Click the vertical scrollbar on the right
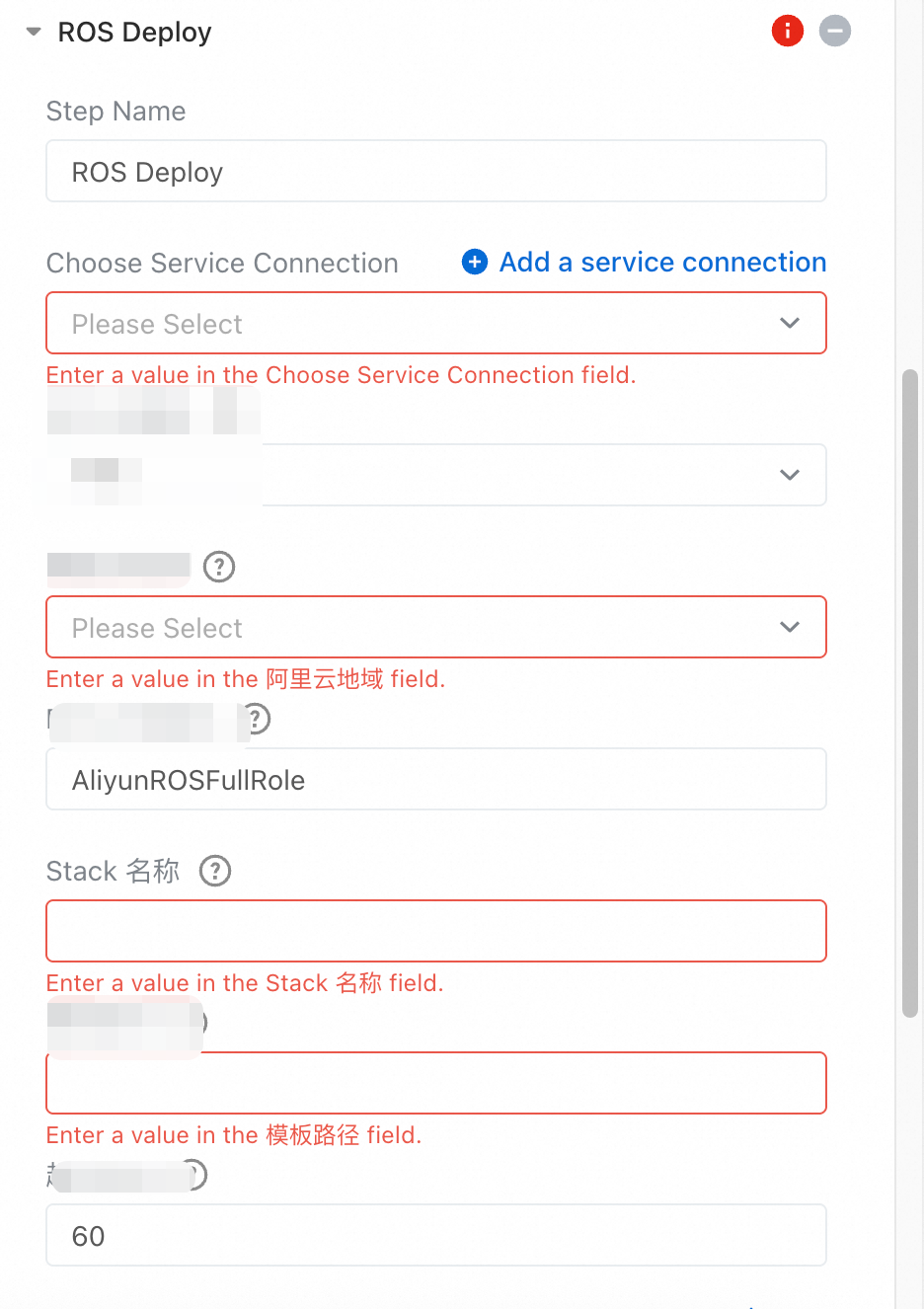This screenshot has width=924, height=1309. point(909,691)
